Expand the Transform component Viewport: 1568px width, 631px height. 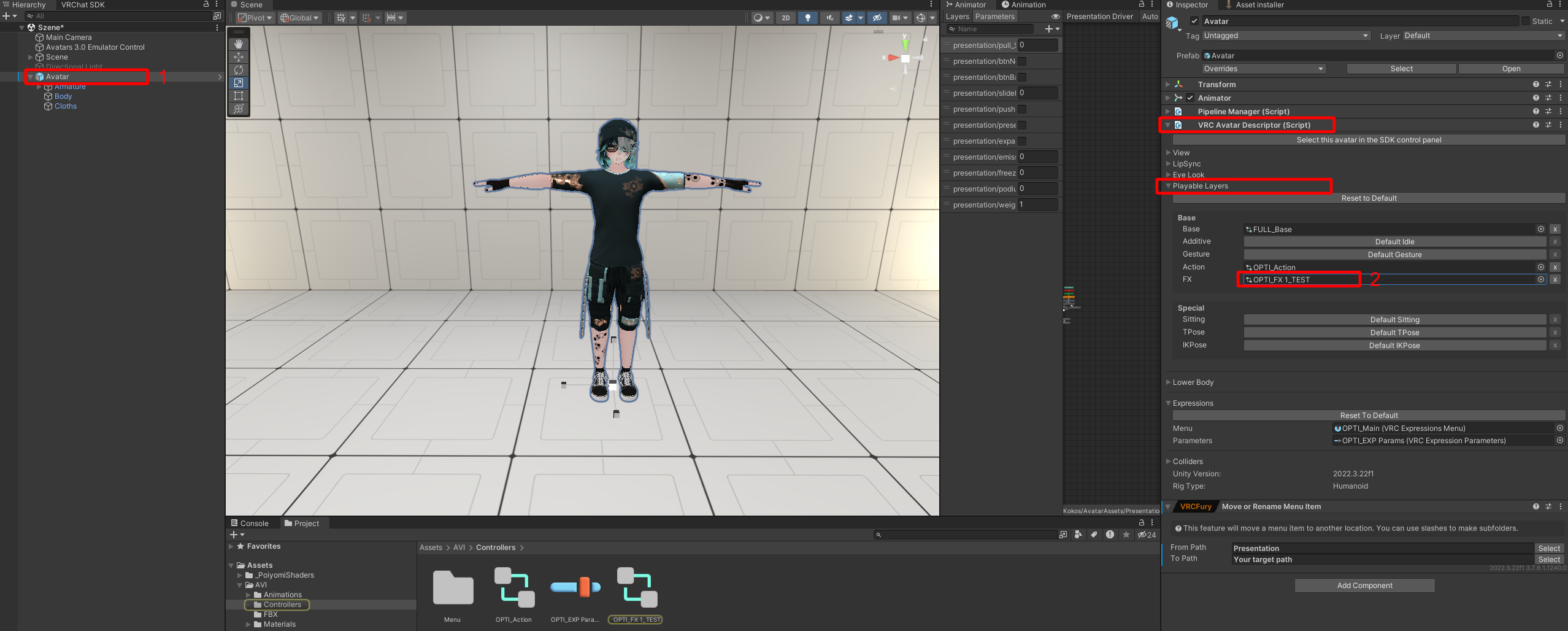click(1167, 85)
